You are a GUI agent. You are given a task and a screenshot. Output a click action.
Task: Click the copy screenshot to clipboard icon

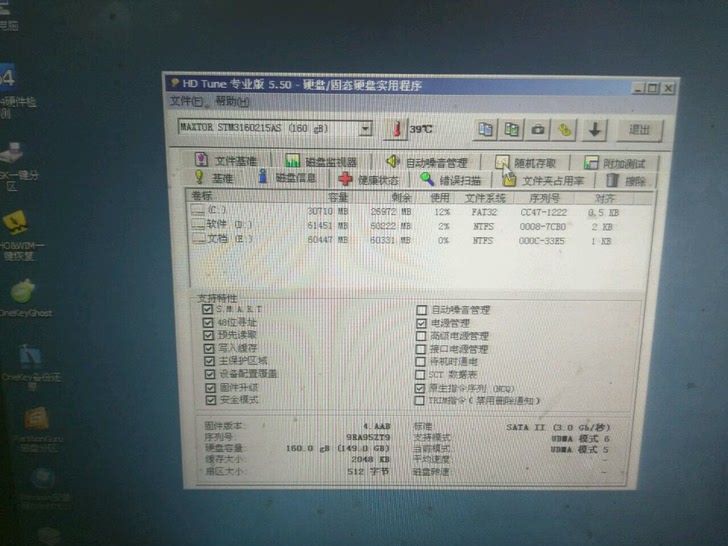pos(511,130)
